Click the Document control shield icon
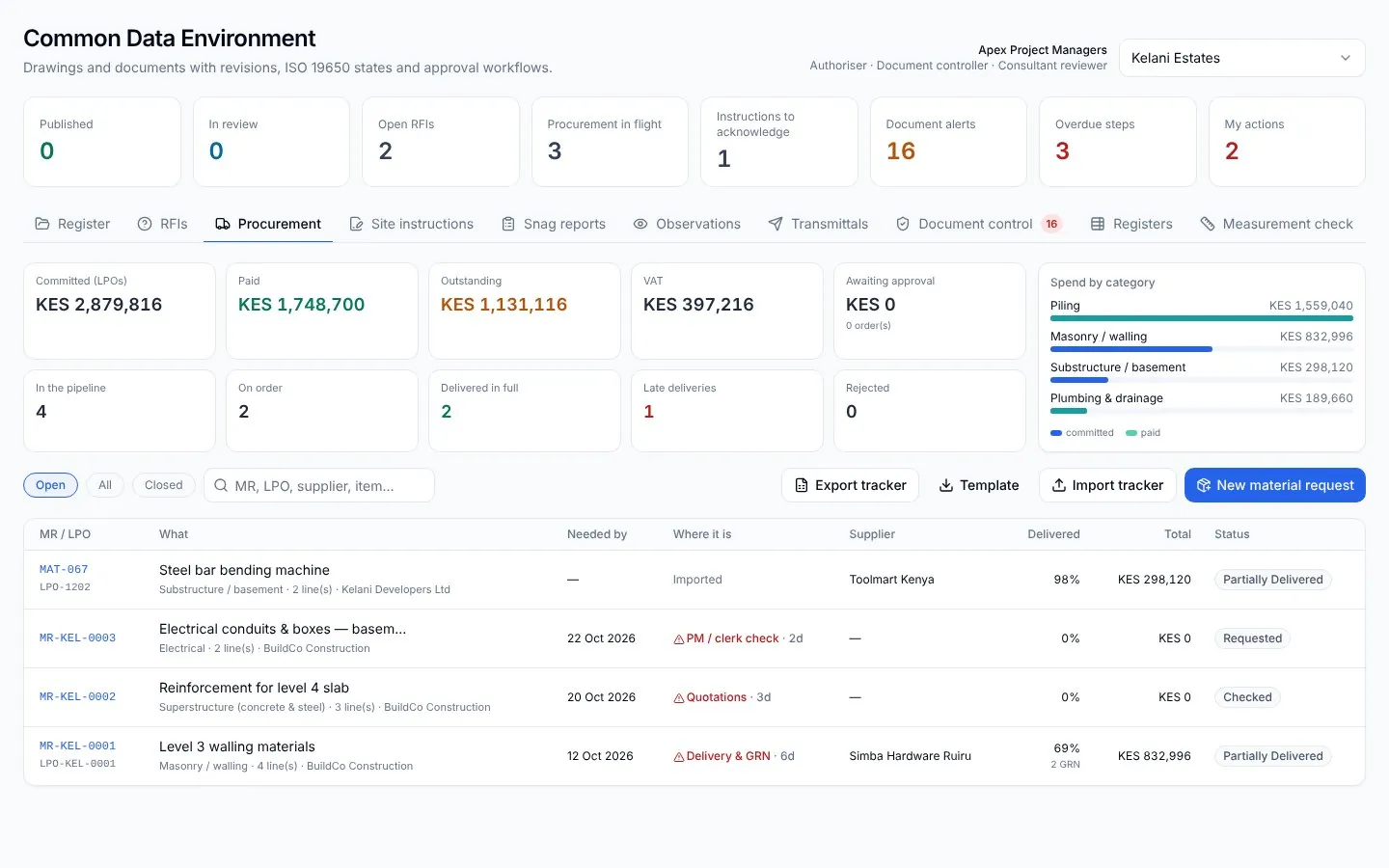Viewport: 1389px width, 868px height. coord(903,224)
